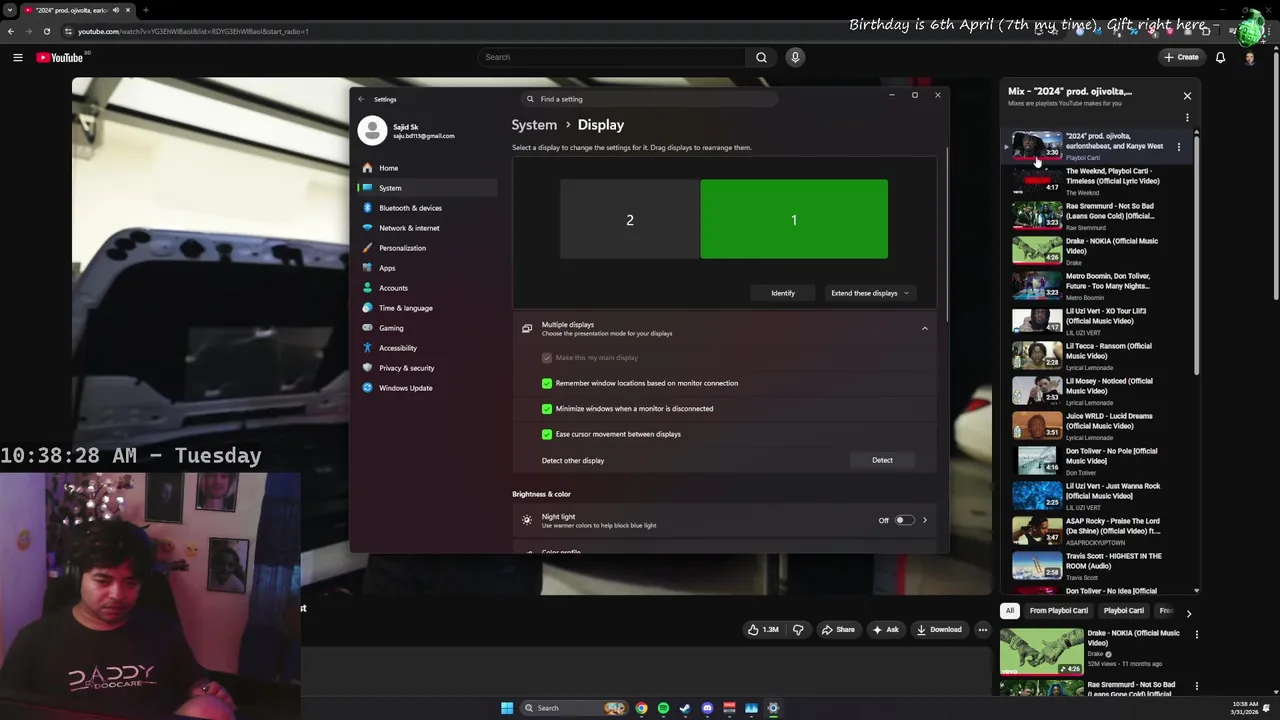Open options for '2024' playlist item
The width and height of the screenshot is (1280, 720).
[1179, 146]
